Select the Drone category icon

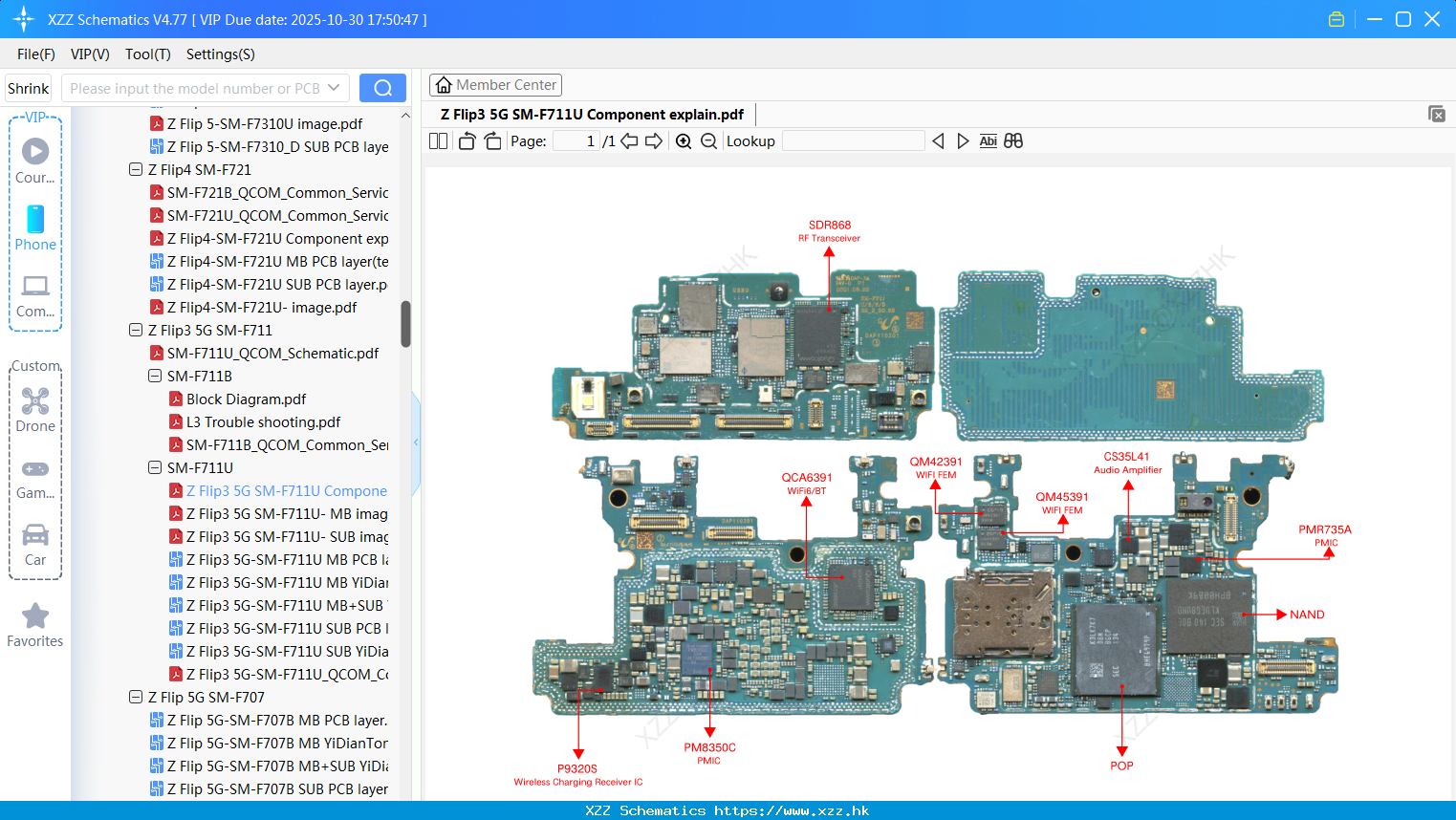(35, 409)
